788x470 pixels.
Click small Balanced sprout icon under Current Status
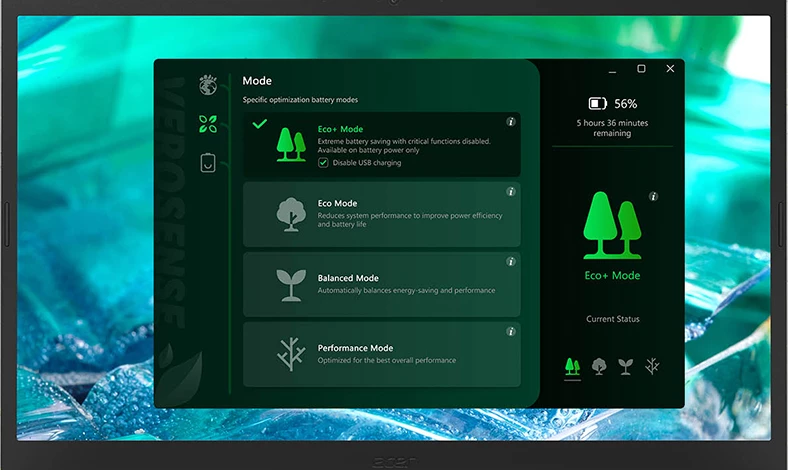(x=625, y=366)
